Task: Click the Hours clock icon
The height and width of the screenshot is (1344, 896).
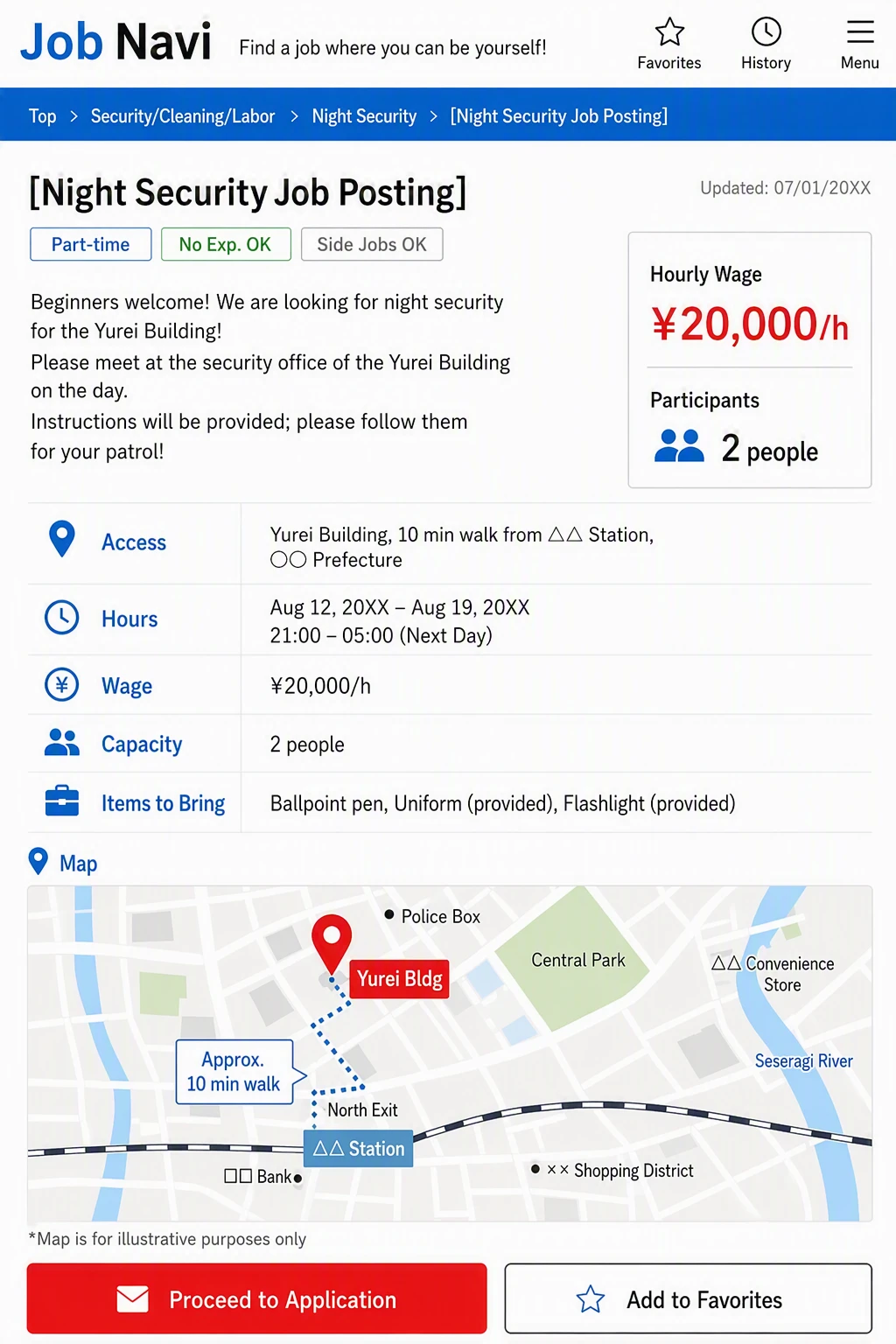Action: pos(62,618)
